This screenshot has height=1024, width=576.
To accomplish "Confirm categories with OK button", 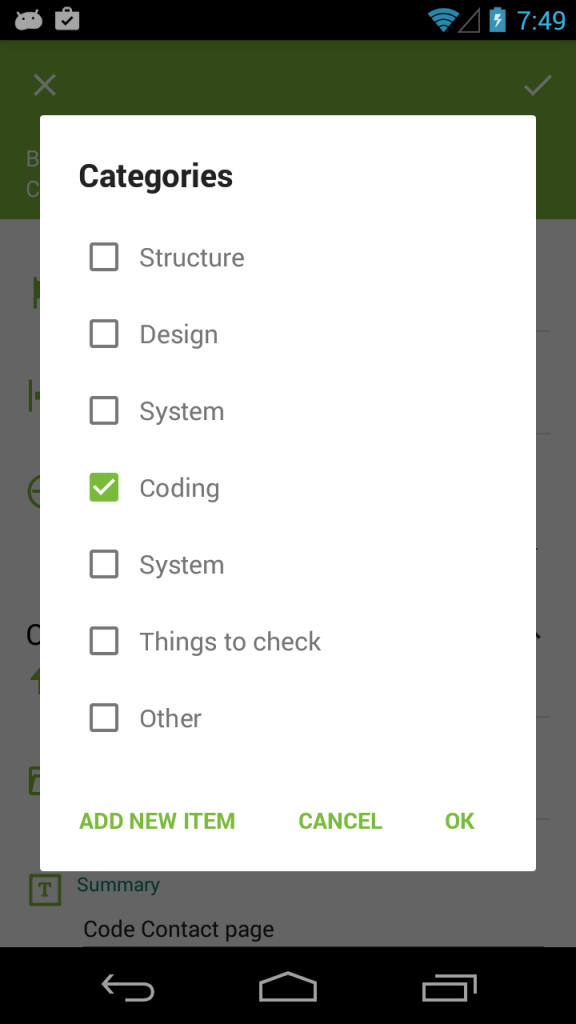I will coord(460,821).
